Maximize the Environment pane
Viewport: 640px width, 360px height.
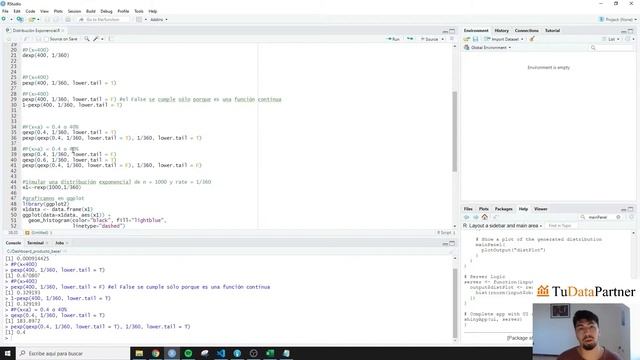tap(630, 31)
